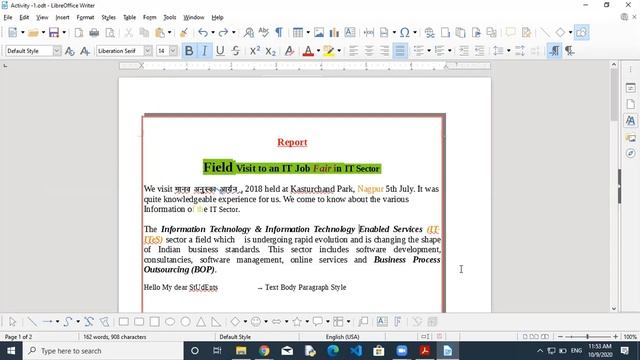Click the zoom slider handle

click(x=587, y=337)
